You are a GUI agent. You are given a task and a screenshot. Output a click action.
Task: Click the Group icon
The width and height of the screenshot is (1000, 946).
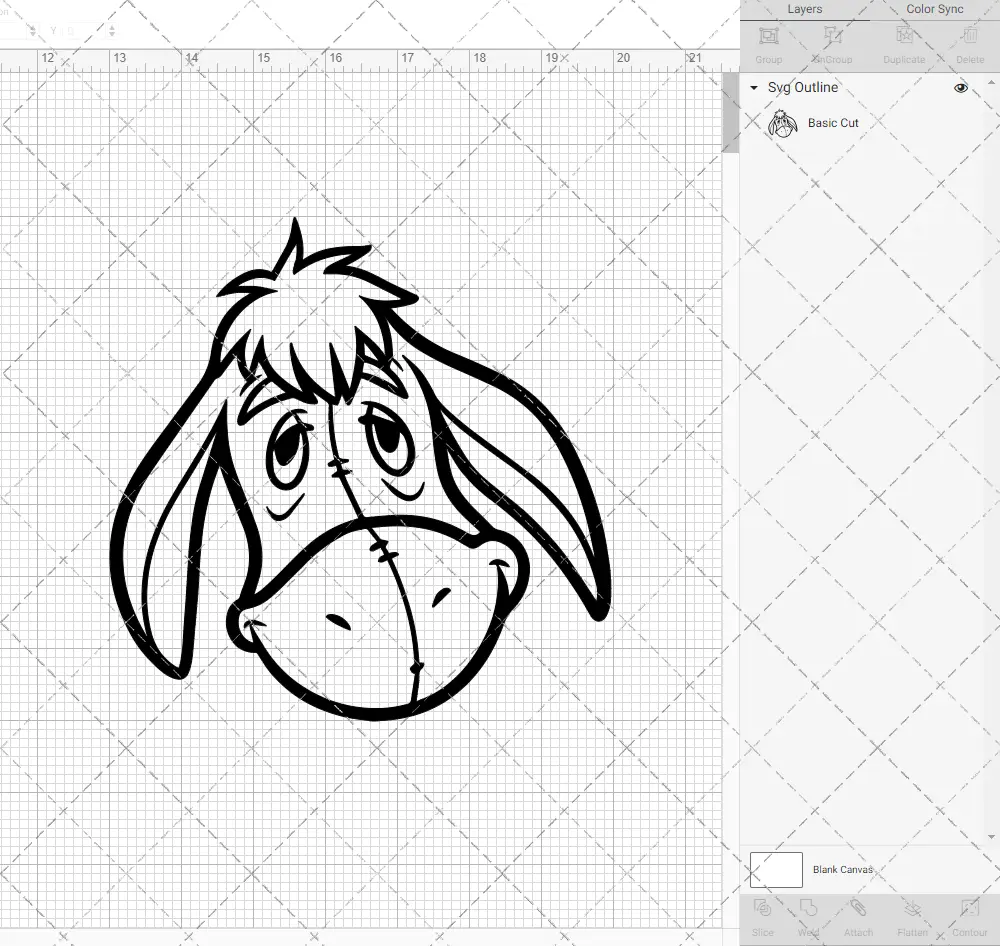pyautogui.click(x=768, y=36)
